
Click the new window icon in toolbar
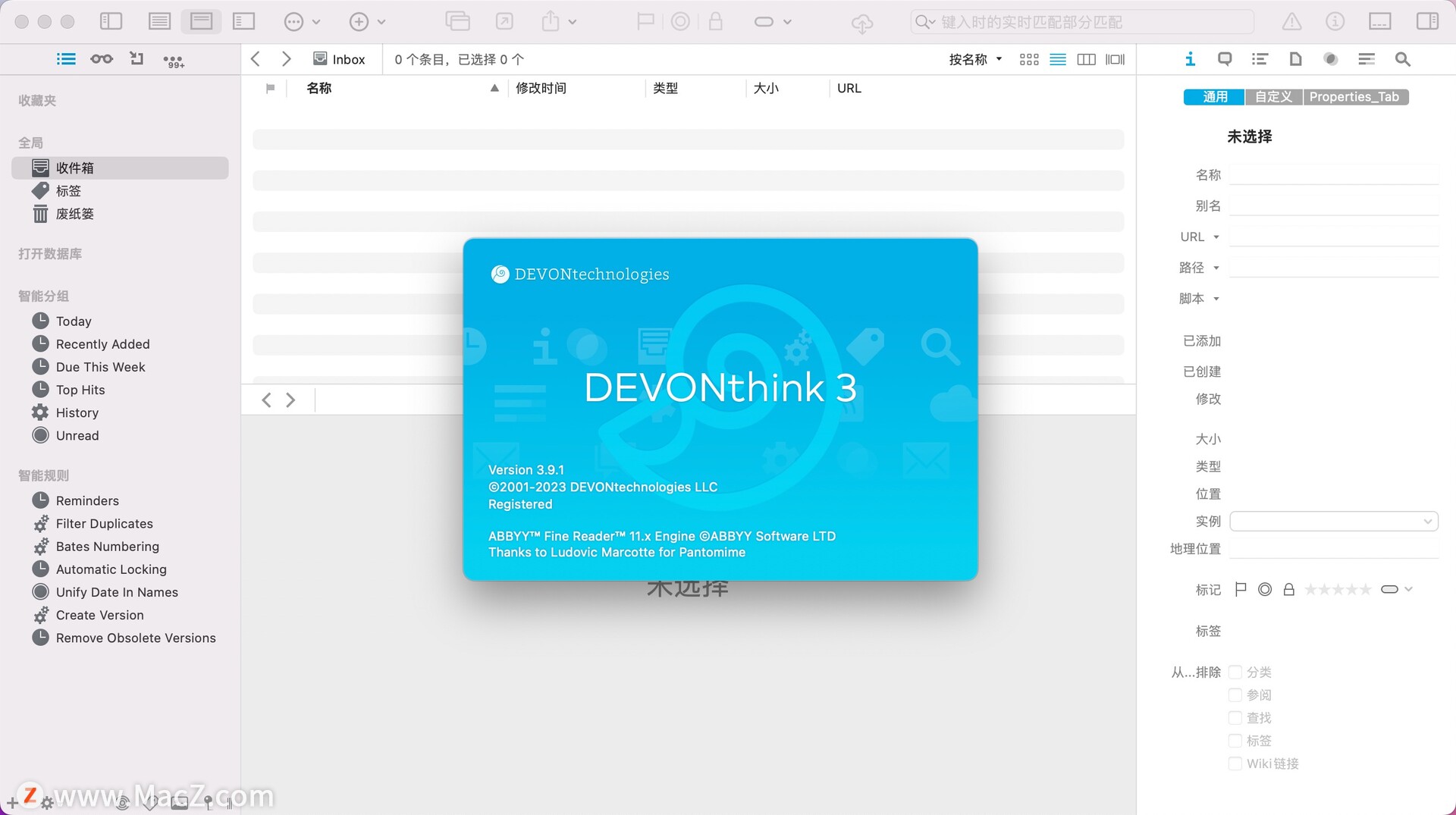pyautogui.click(x=457, y=21)
